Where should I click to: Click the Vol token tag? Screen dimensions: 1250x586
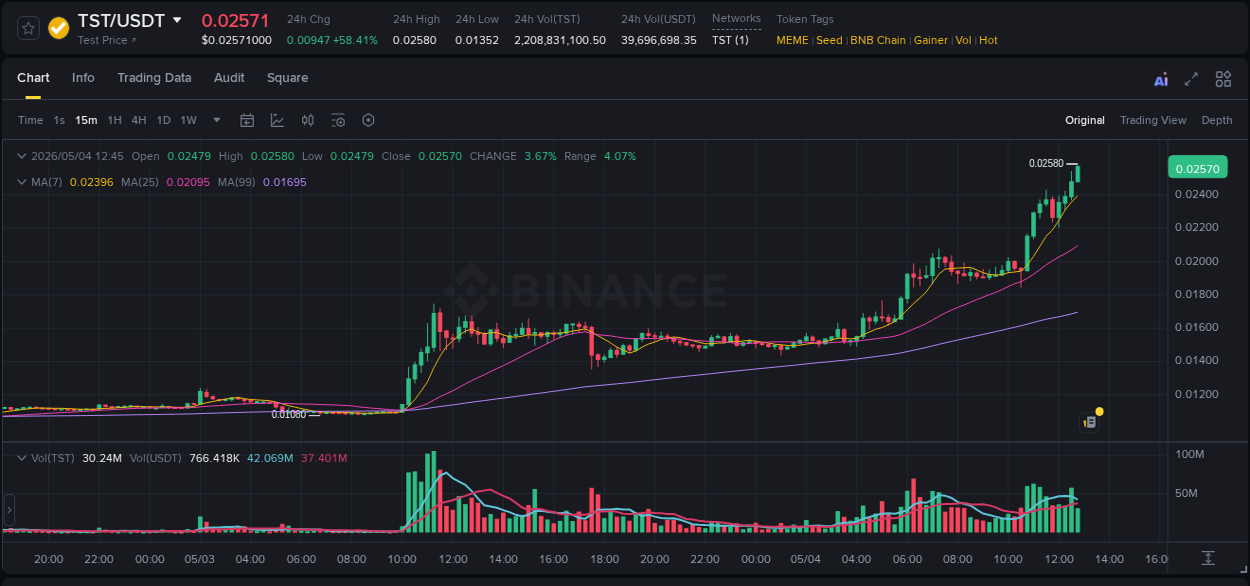[963, 40]
